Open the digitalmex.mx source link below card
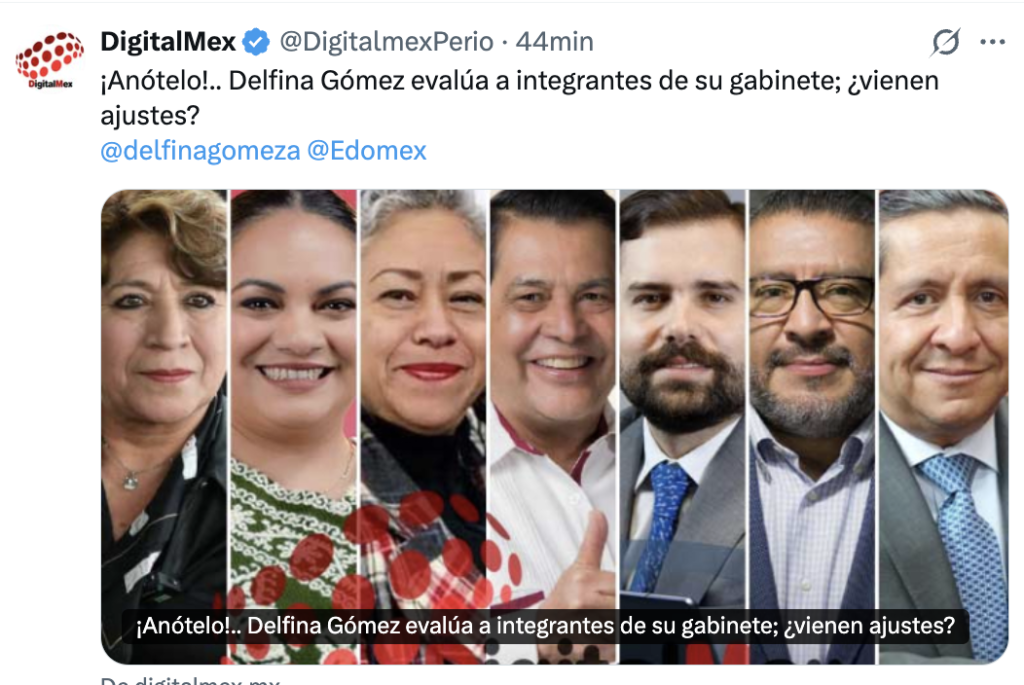 point(190,680)
